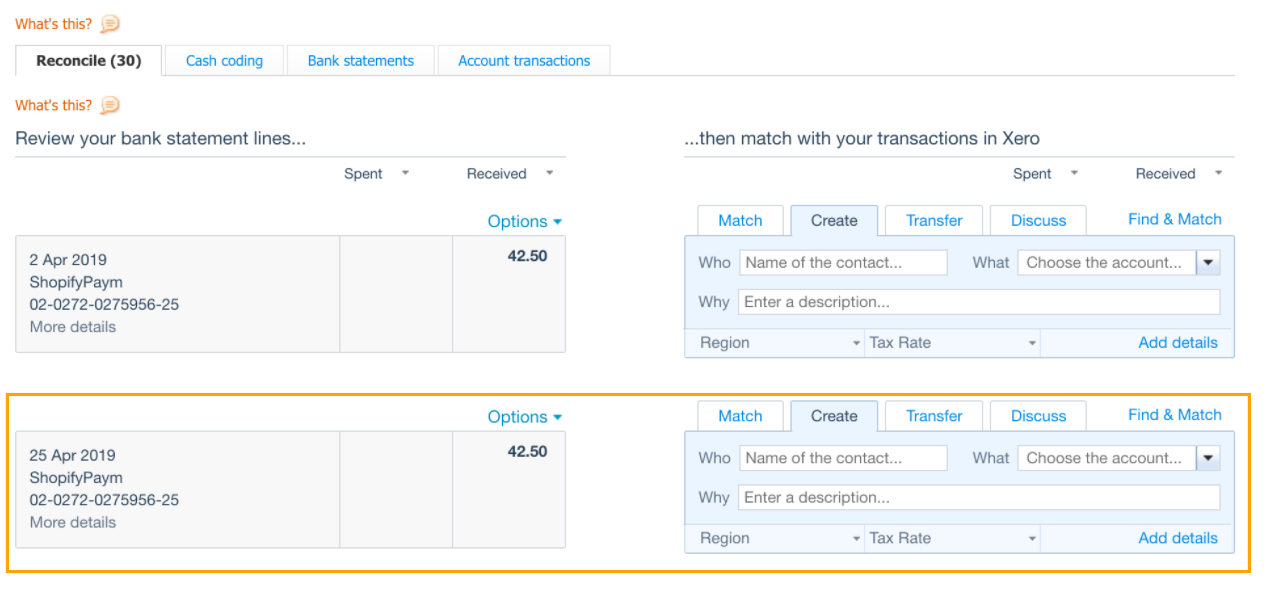
Task: Go to the Account transactions tab
Action: coord(524,61)
